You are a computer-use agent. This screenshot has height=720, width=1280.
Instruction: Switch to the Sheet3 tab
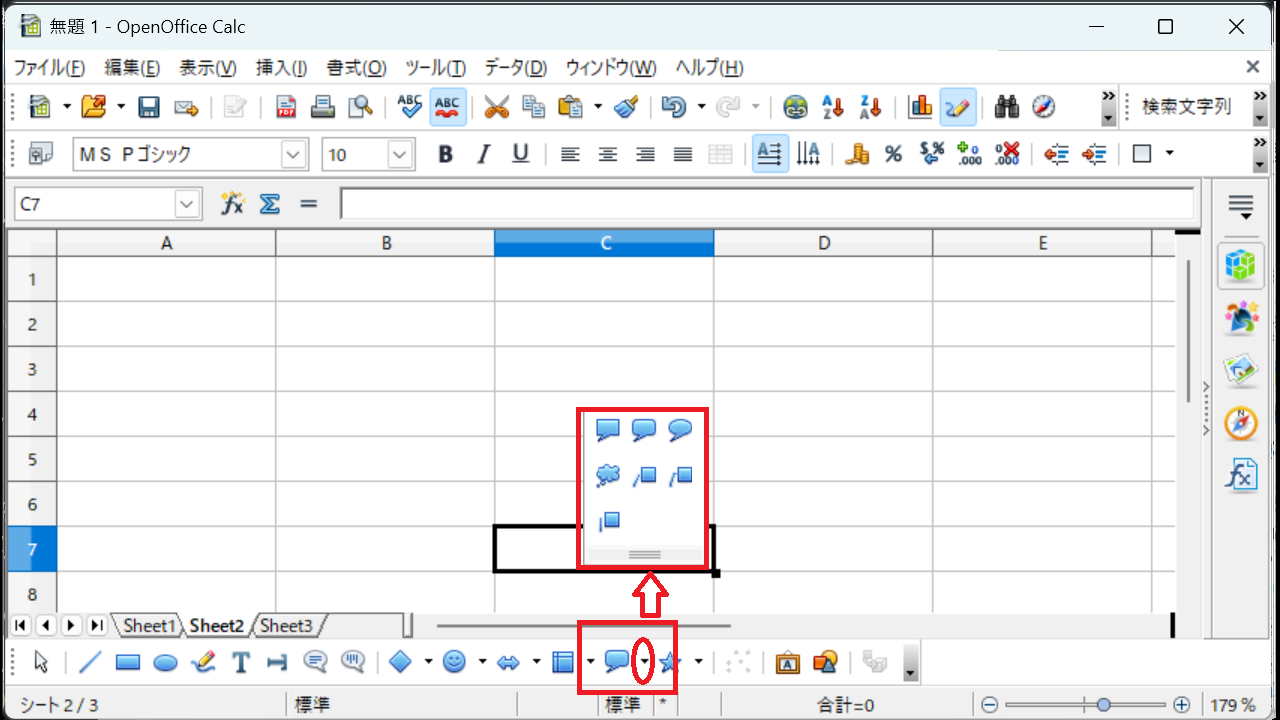[x=286, y=626]
